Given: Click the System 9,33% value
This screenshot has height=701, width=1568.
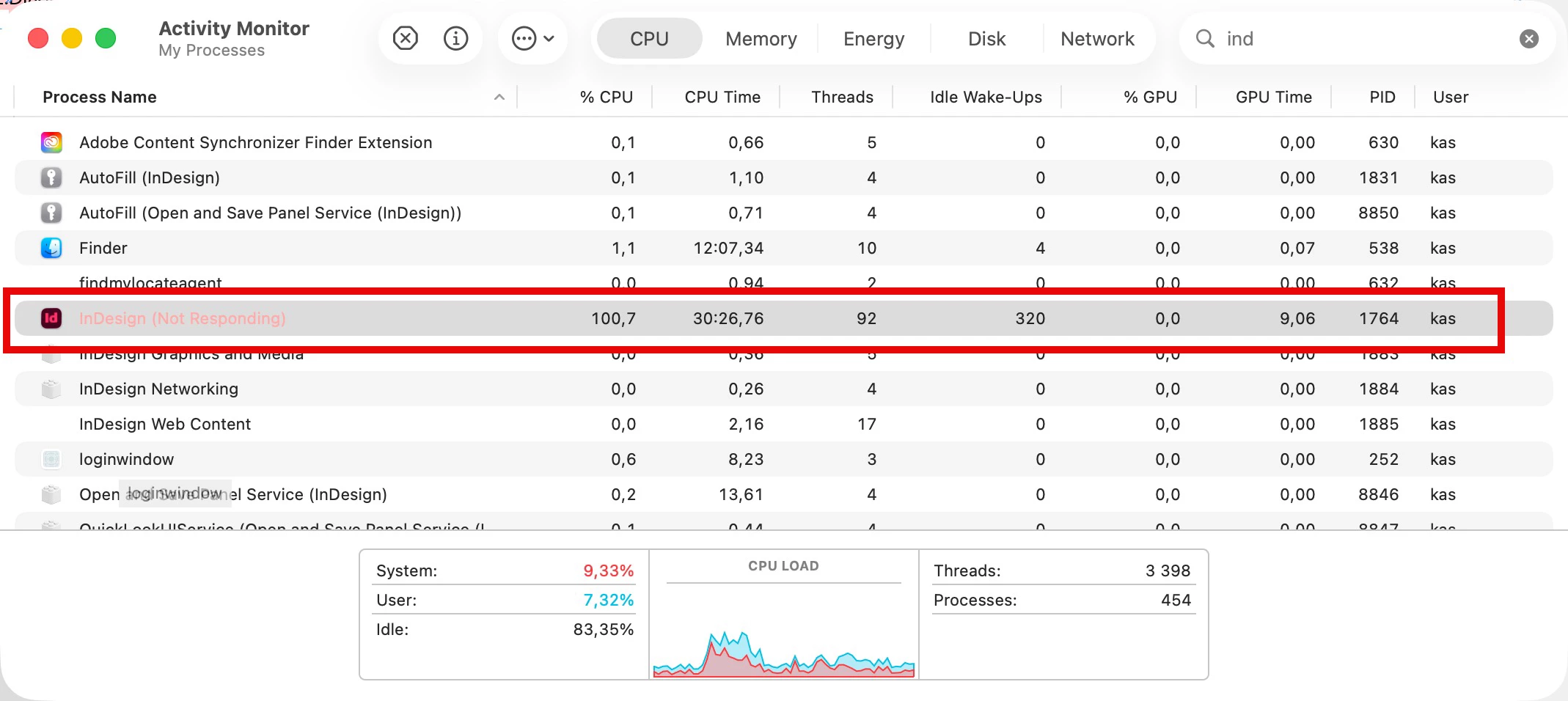Looking at the screenshot, I should 608,570.
